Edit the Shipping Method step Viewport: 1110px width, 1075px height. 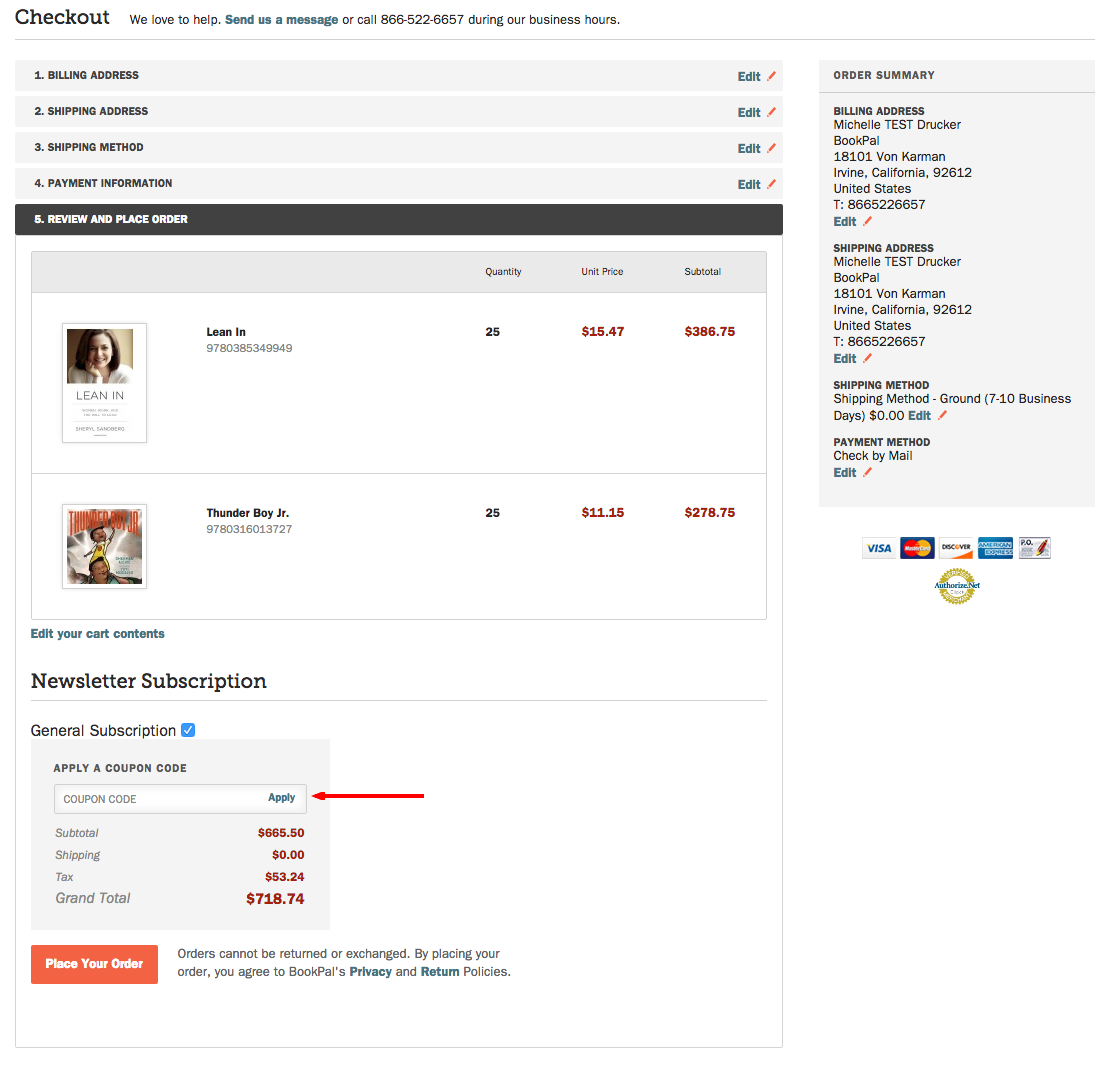pos(749,149)
